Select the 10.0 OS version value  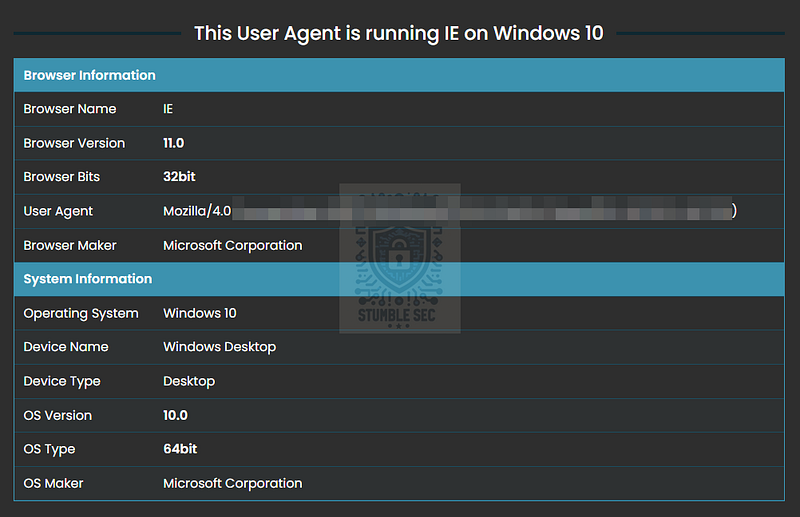[176, 415]
